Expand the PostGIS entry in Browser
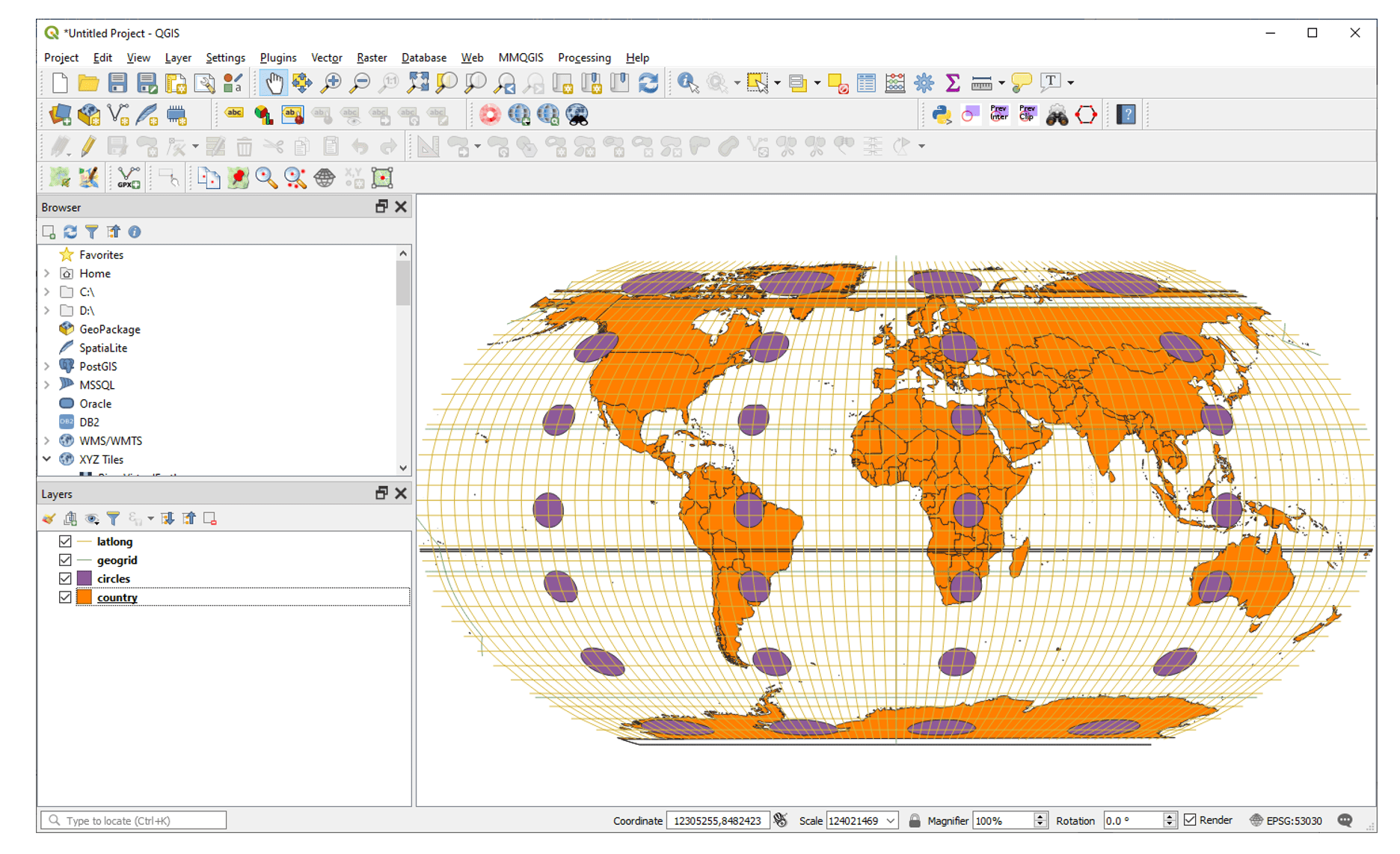The image size is (1400, 854). 47,366
